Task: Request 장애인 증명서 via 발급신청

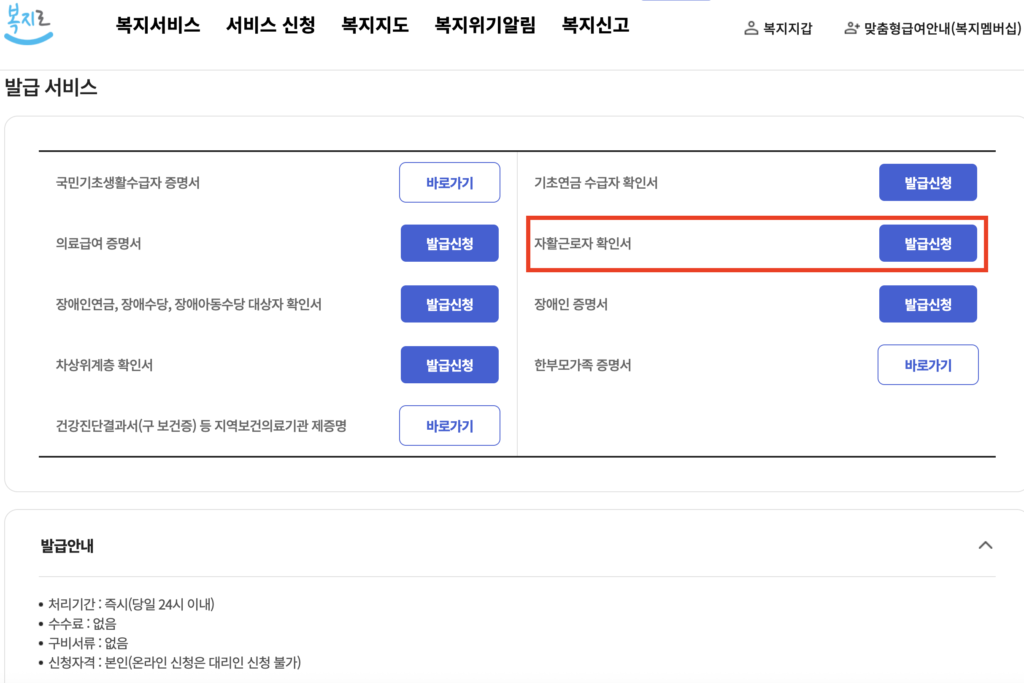Action: click(927, 304)
